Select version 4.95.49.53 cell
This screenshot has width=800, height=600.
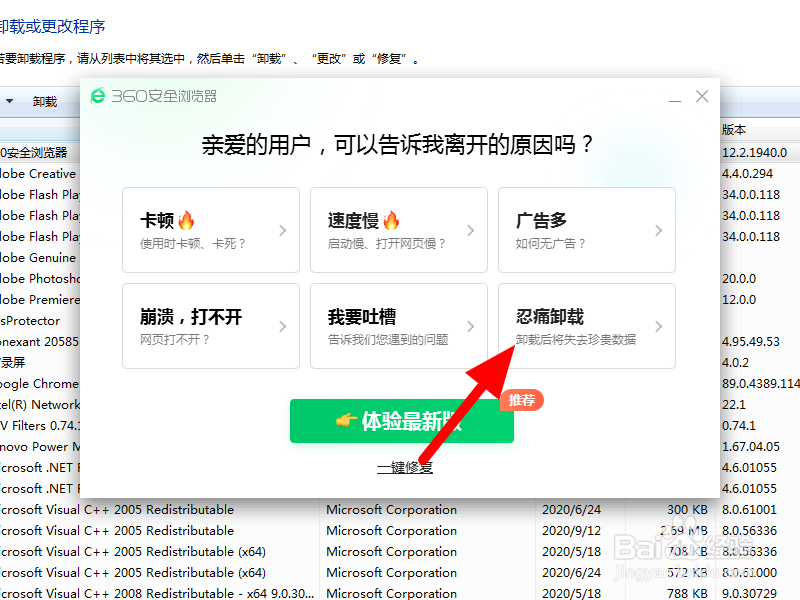(x=751, y=341)
